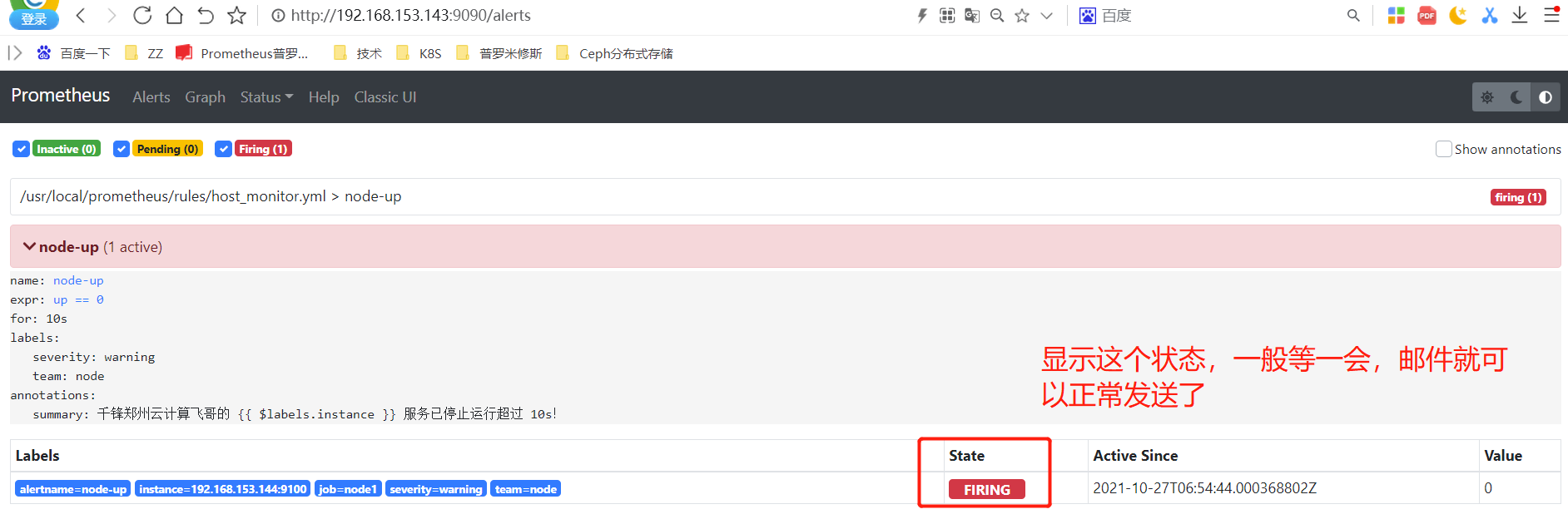Click the search magnifier icon
This screenshot has height=529, width=1568.
point(1353,15)
